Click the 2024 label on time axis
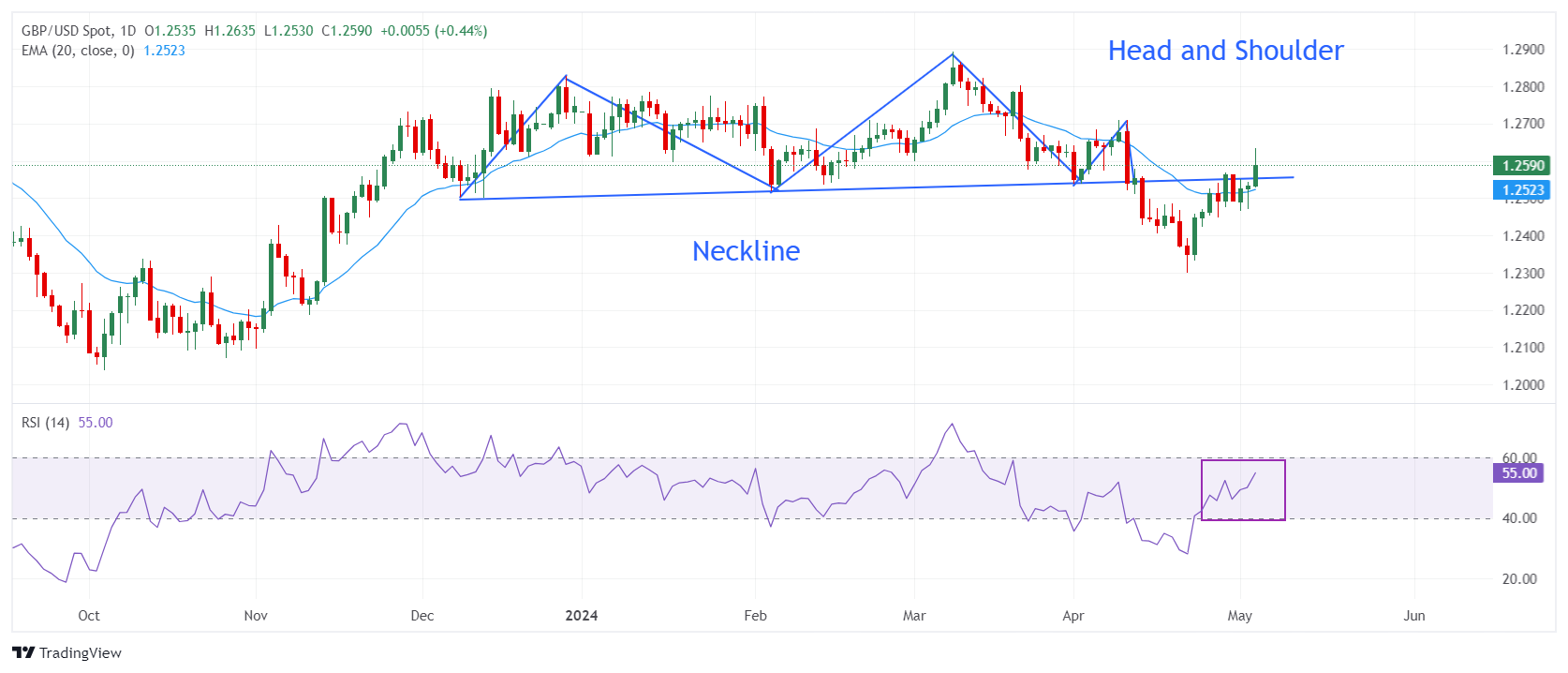Screen dimensions: 1568x673 [x=582, y=616]
